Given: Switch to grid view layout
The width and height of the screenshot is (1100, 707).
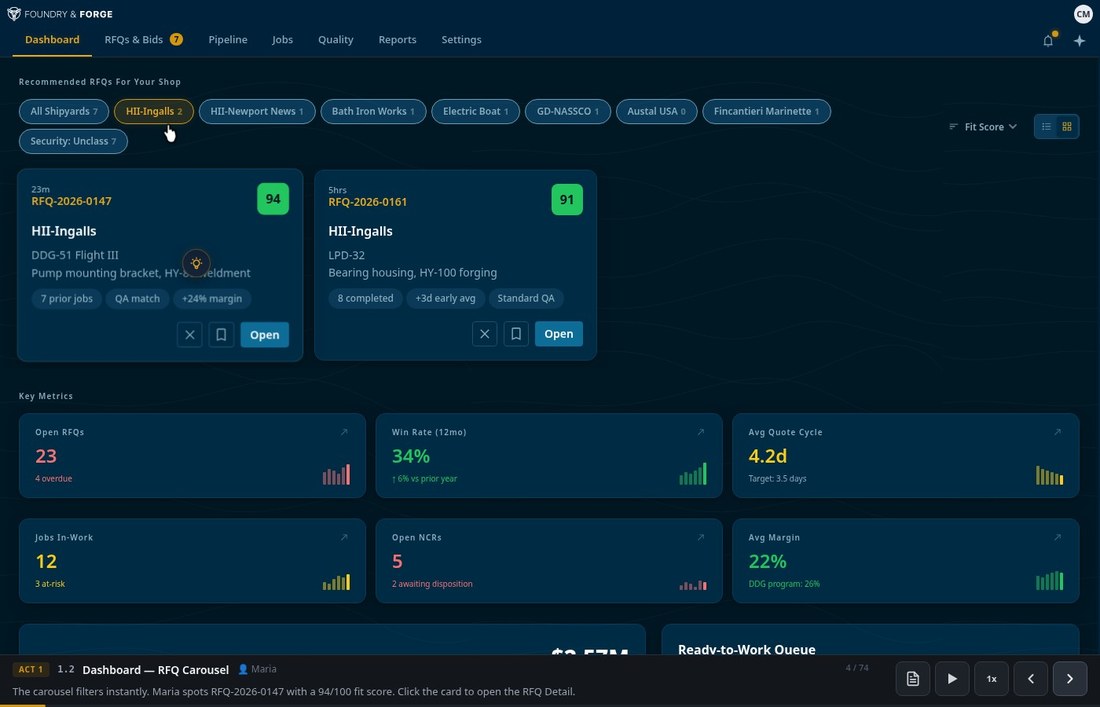Looking at the screenshot, I should (1066, 126).
